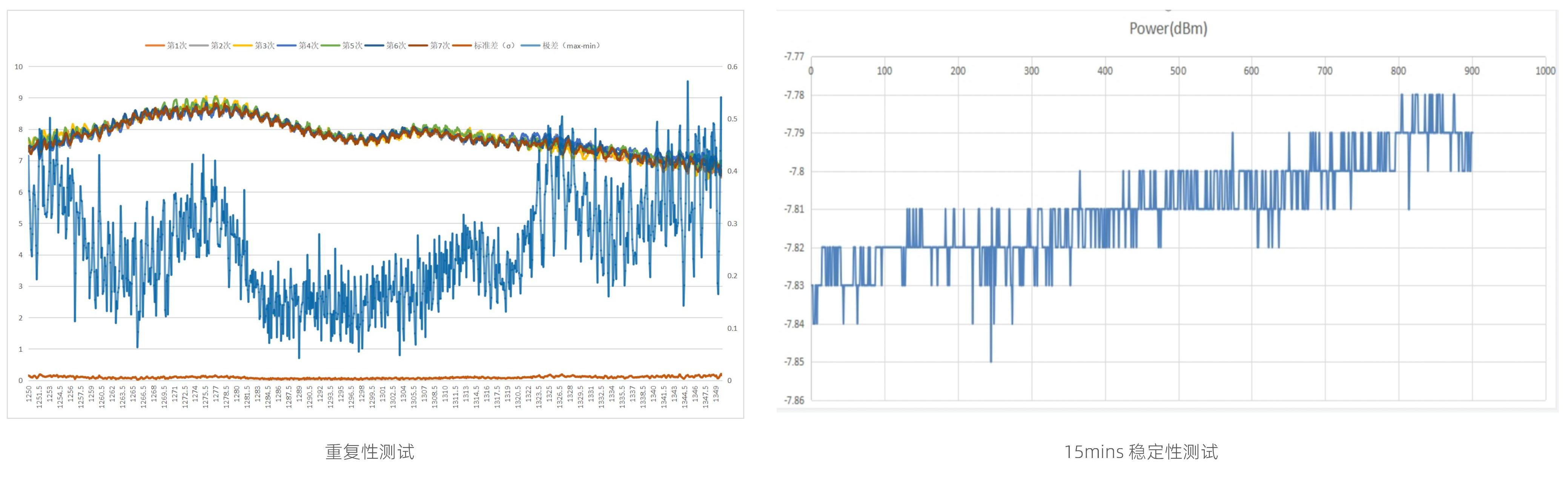Click the green 第5次 legend line swatch
The image size is (1568, 478).
(x=330, y=46)
